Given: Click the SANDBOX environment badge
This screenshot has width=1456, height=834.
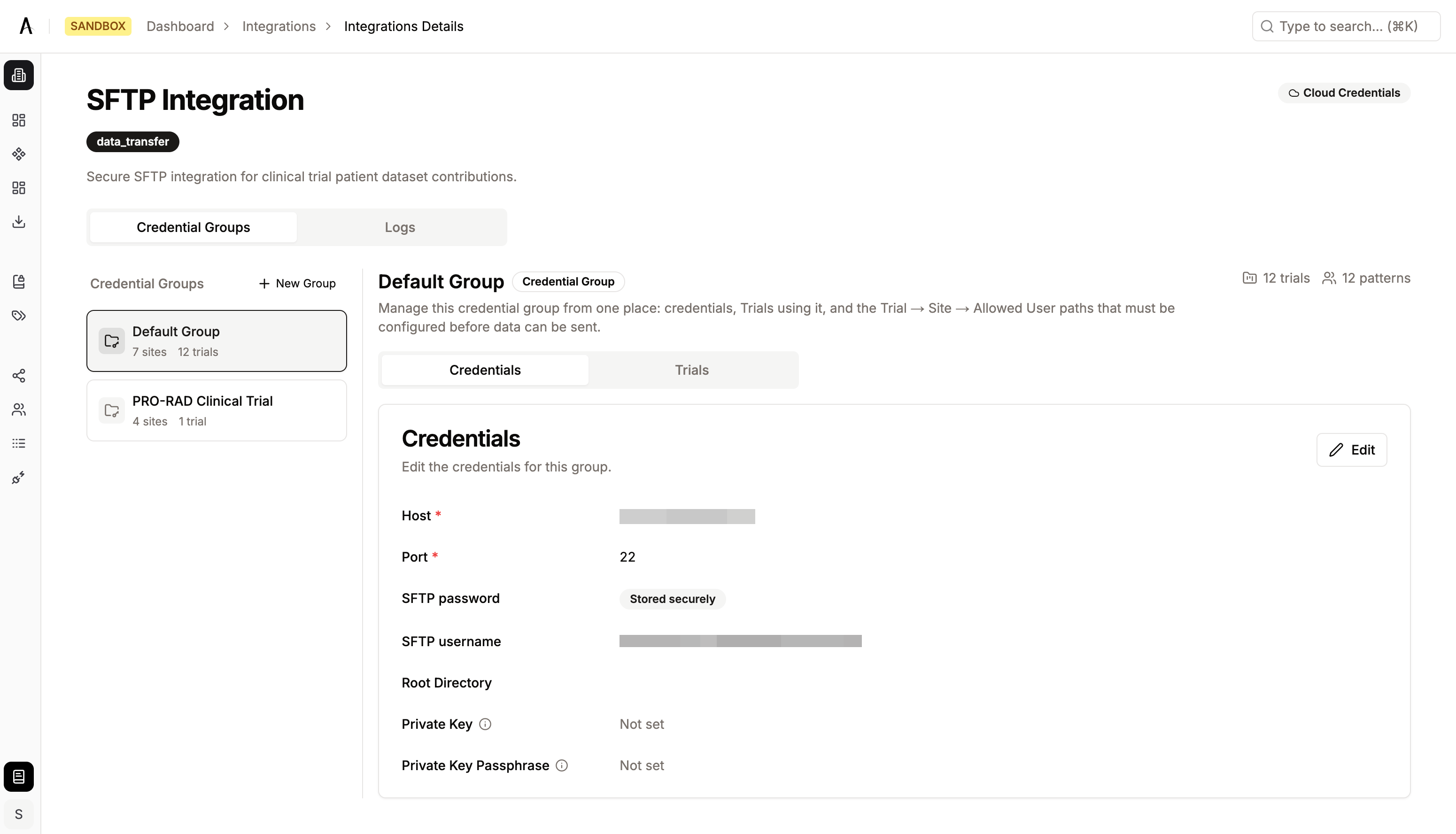Looking at the screenshot, I should (98, 26).
